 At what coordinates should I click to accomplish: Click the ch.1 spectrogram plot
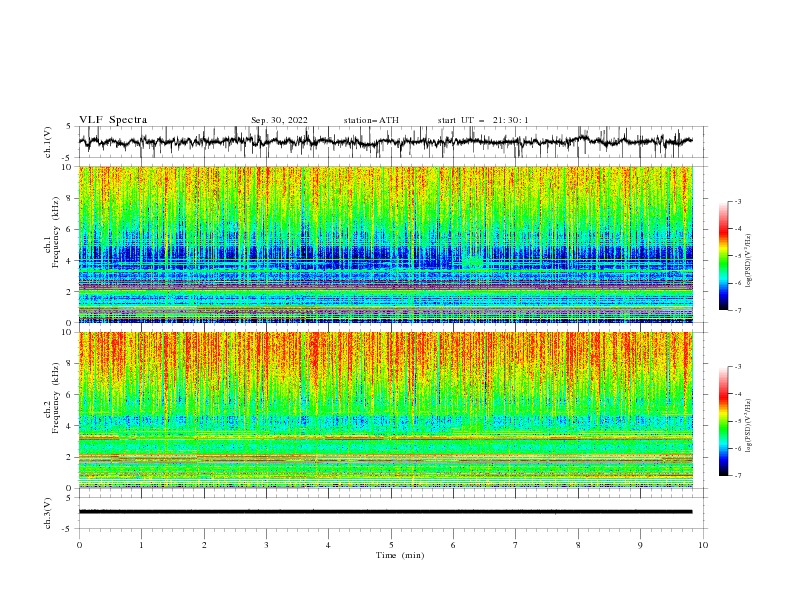coord(386,244)
